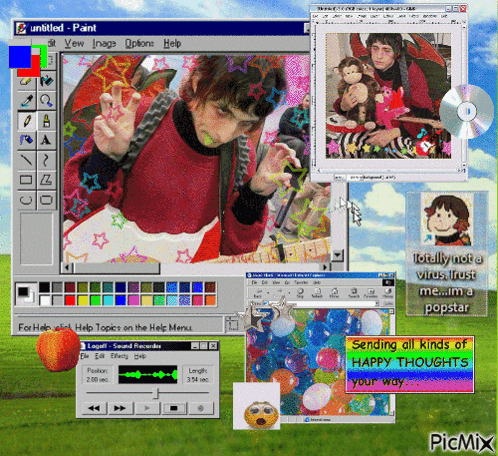Click the Paint canvas scroll-down arrow
This screenshot has height=456, width=498.
tap(337, 255)
